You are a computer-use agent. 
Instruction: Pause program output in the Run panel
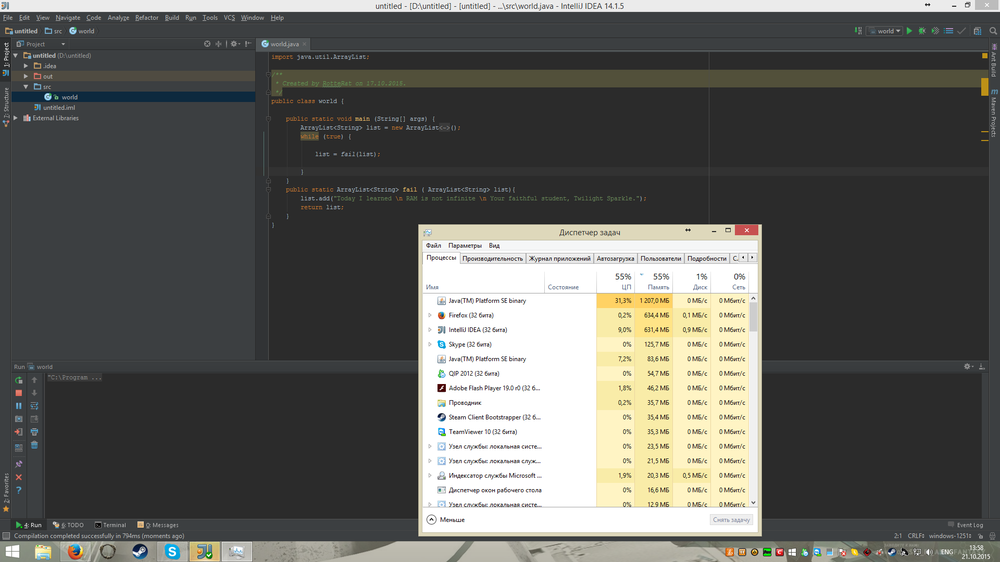pyautogui.click(x=19, y=406)
